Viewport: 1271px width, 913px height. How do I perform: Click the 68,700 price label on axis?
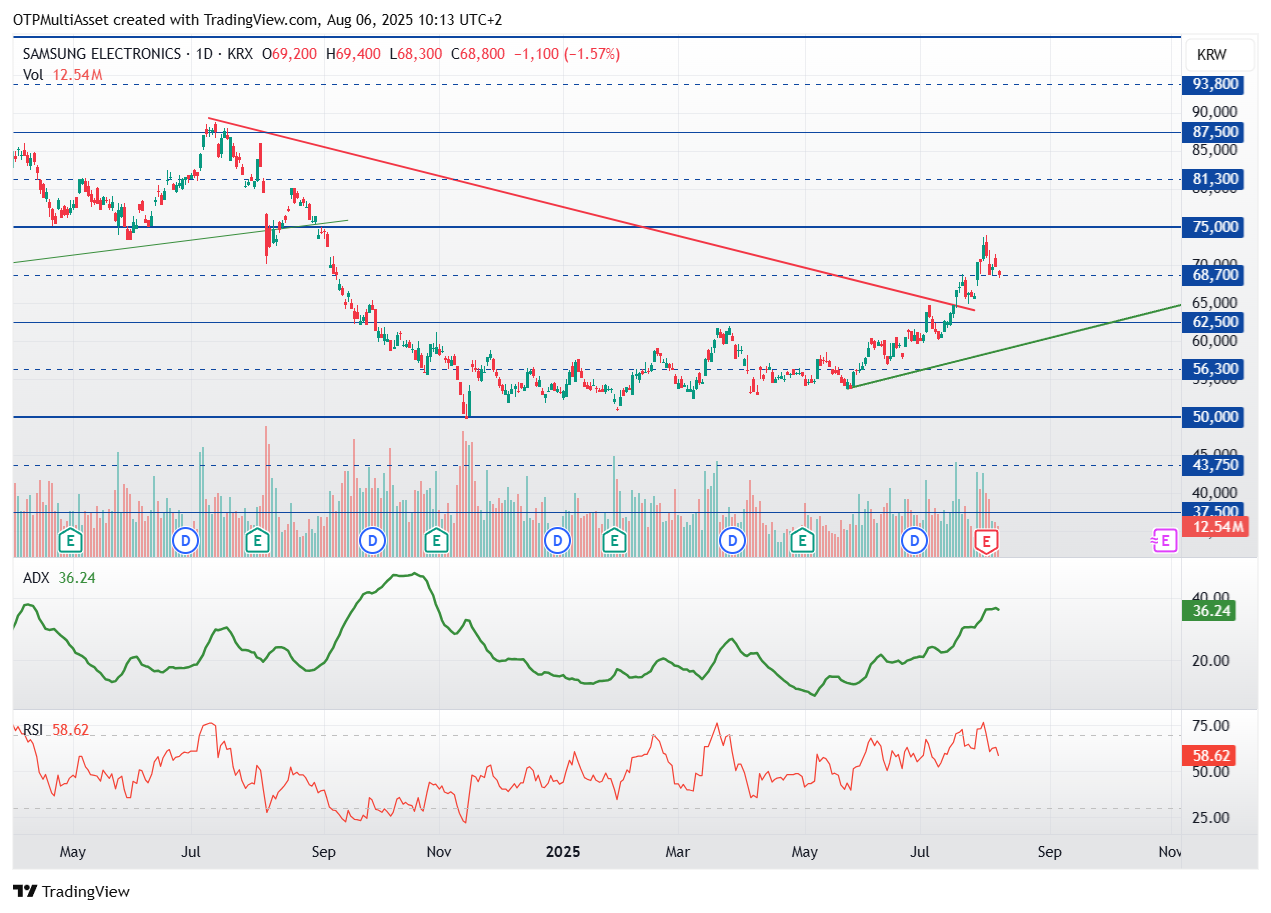[1215, 274]
